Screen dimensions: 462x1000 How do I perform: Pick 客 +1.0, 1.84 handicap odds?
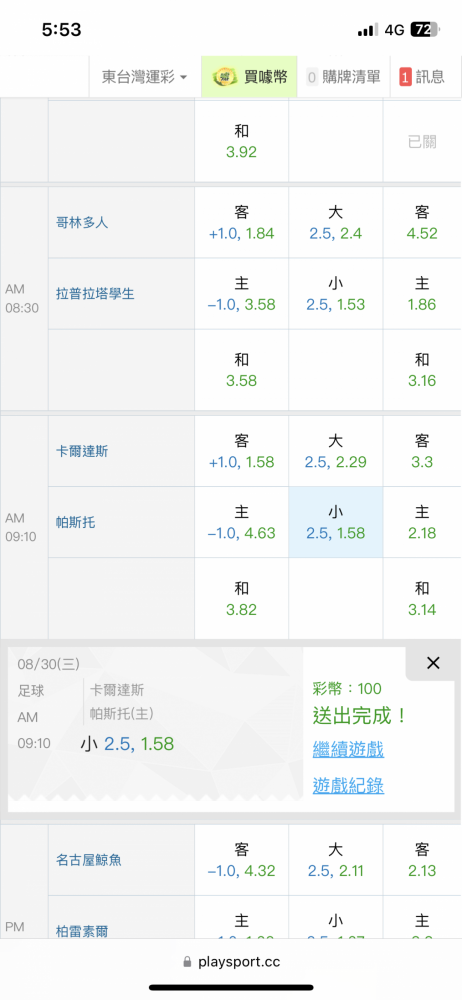pos(242,223)
